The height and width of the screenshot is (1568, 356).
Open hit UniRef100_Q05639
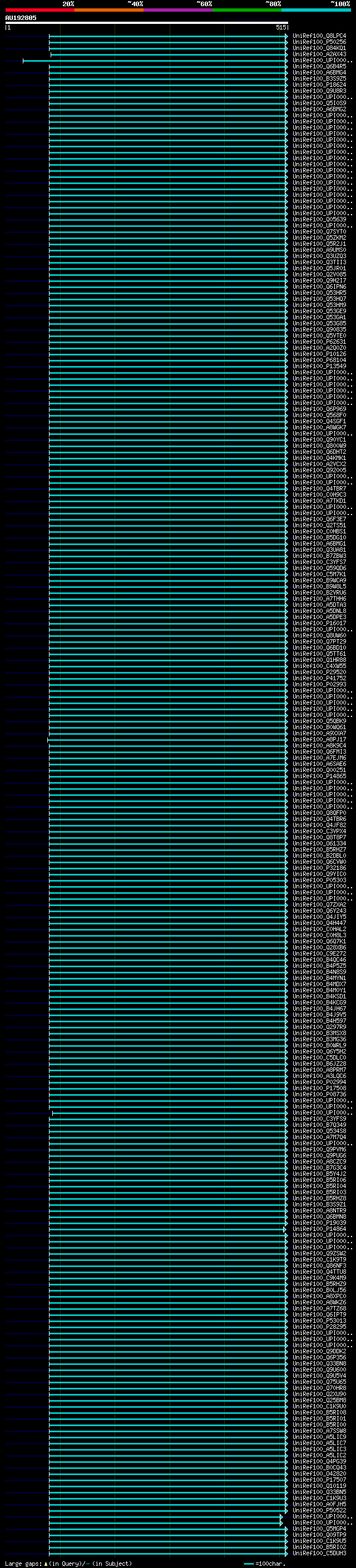click(319, 220)
